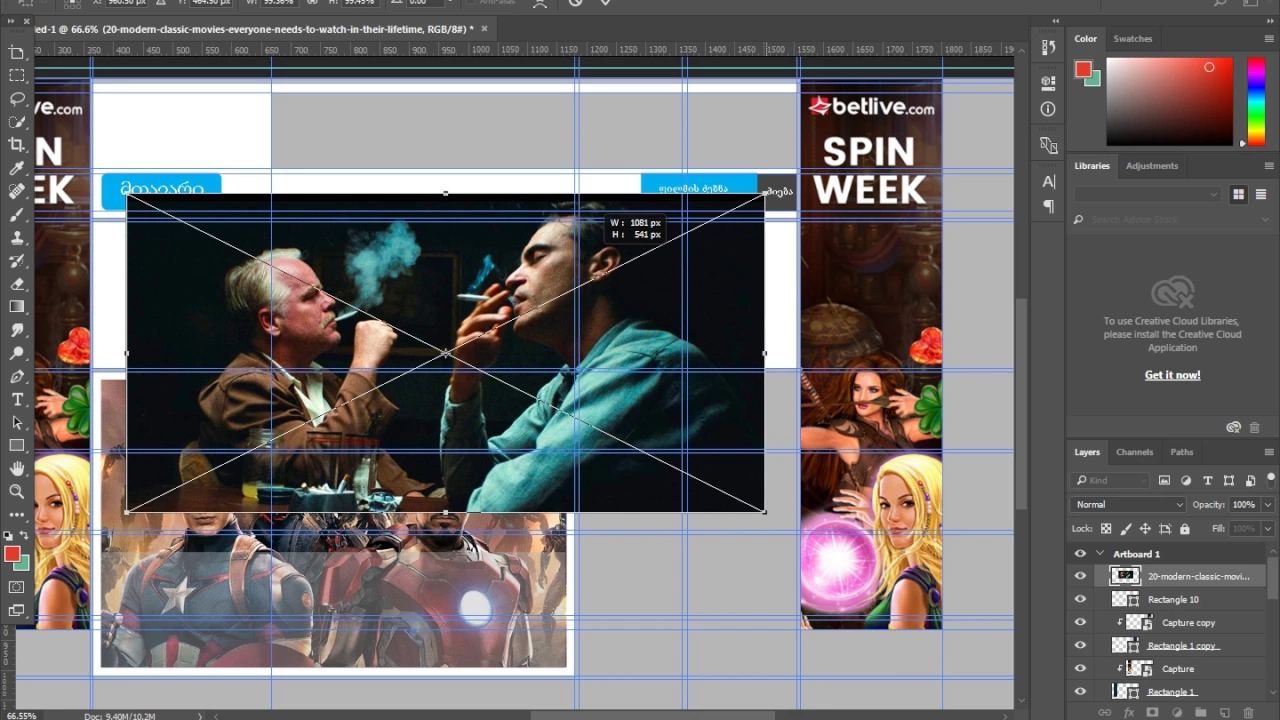Hide the 20-modern-classic-movi layer

point(1080,576)
